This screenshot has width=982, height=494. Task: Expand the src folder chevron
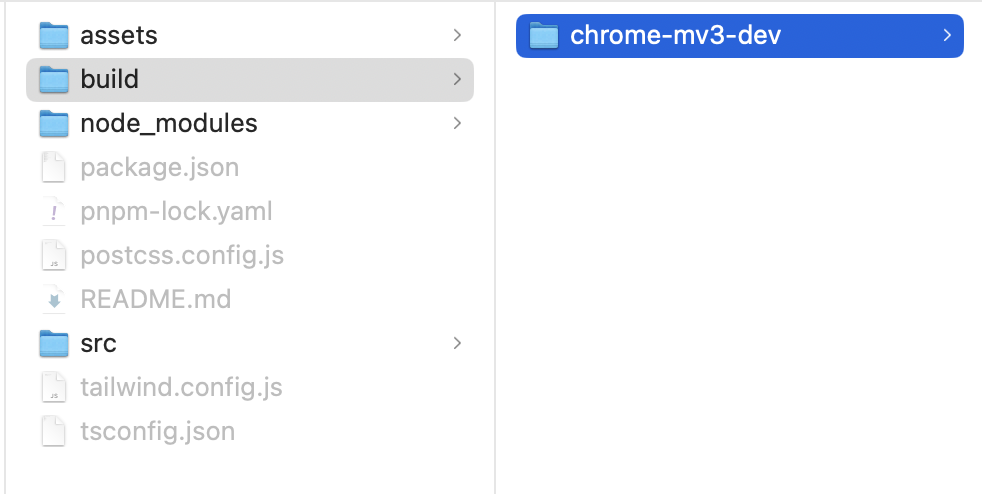457,343
